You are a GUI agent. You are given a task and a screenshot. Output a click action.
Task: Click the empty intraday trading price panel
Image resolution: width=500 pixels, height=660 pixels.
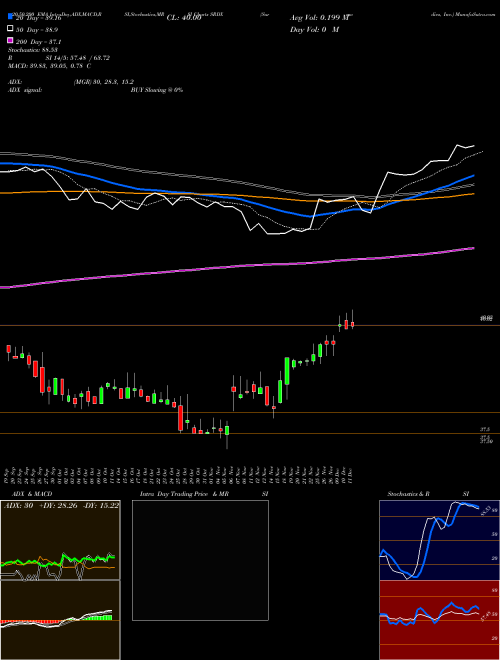point(200,560)
